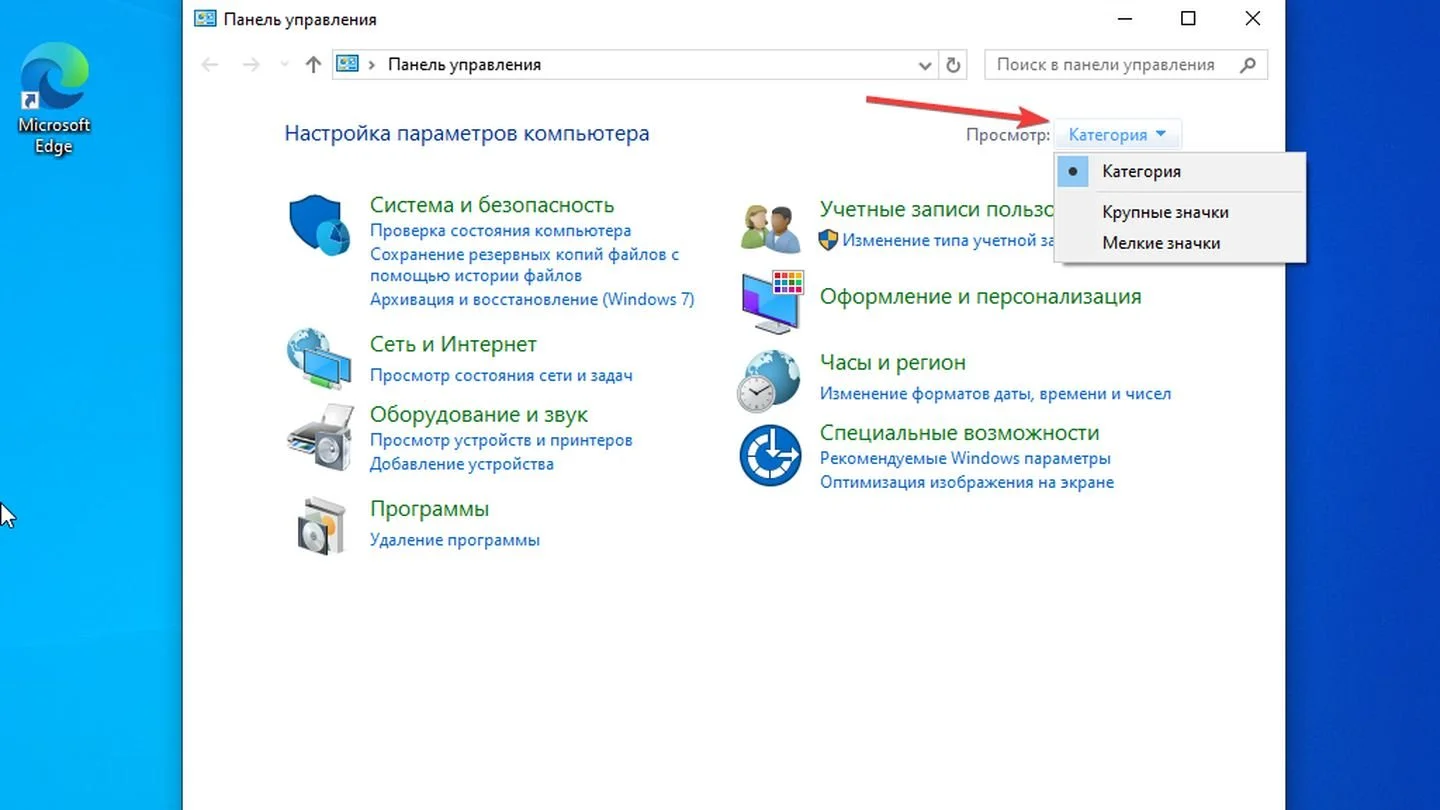Open Специальные возможности category
The width and height of the screenshot is (1440, 810).
pyautogui.click(x=960, y=433)
